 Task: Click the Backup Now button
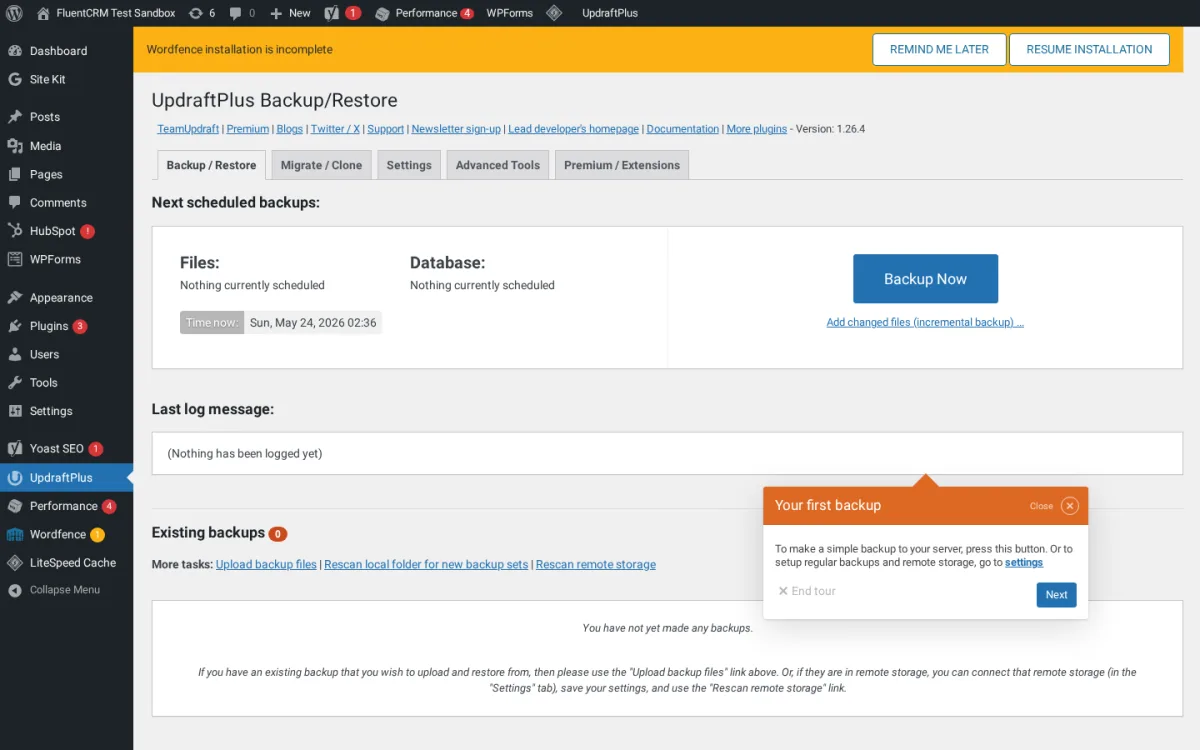point(925,279)
